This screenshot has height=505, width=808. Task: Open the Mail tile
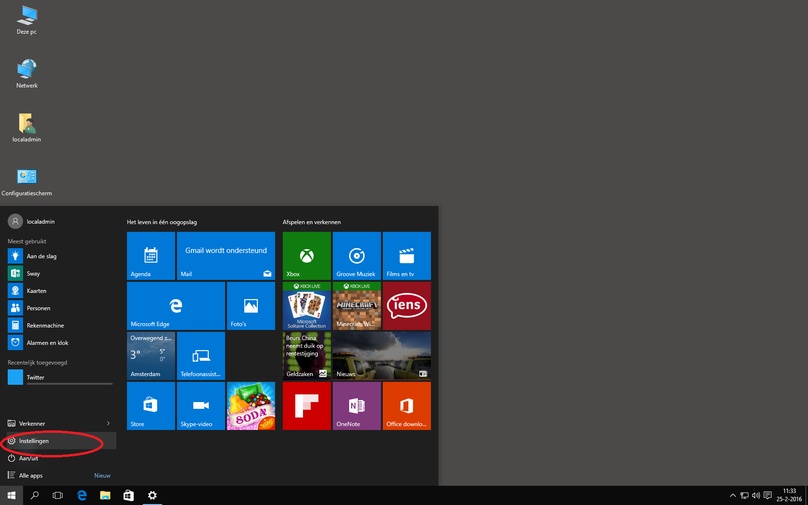pos(226,256)
